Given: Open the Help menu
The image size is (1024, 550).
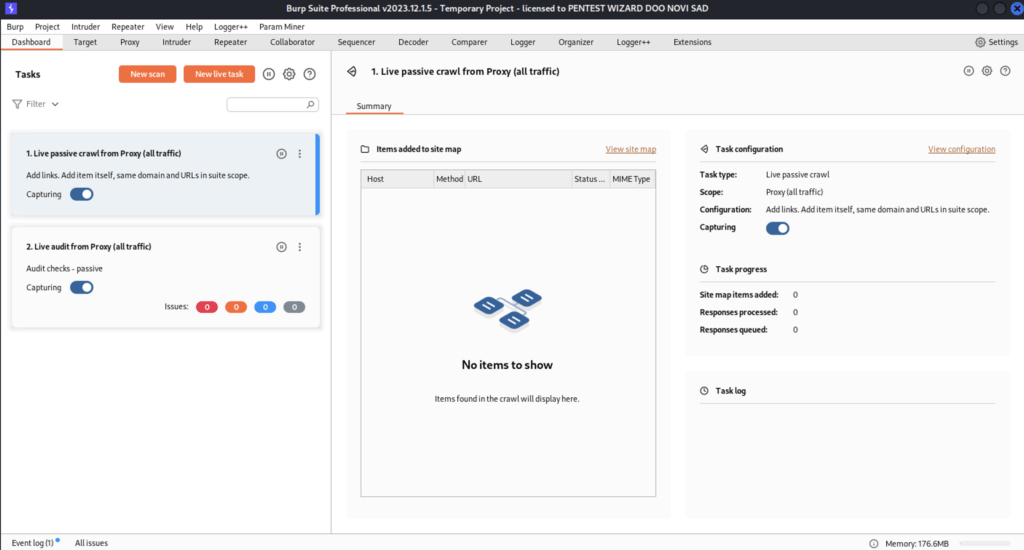Looking at the screenshot, I should tap(194, 27).
